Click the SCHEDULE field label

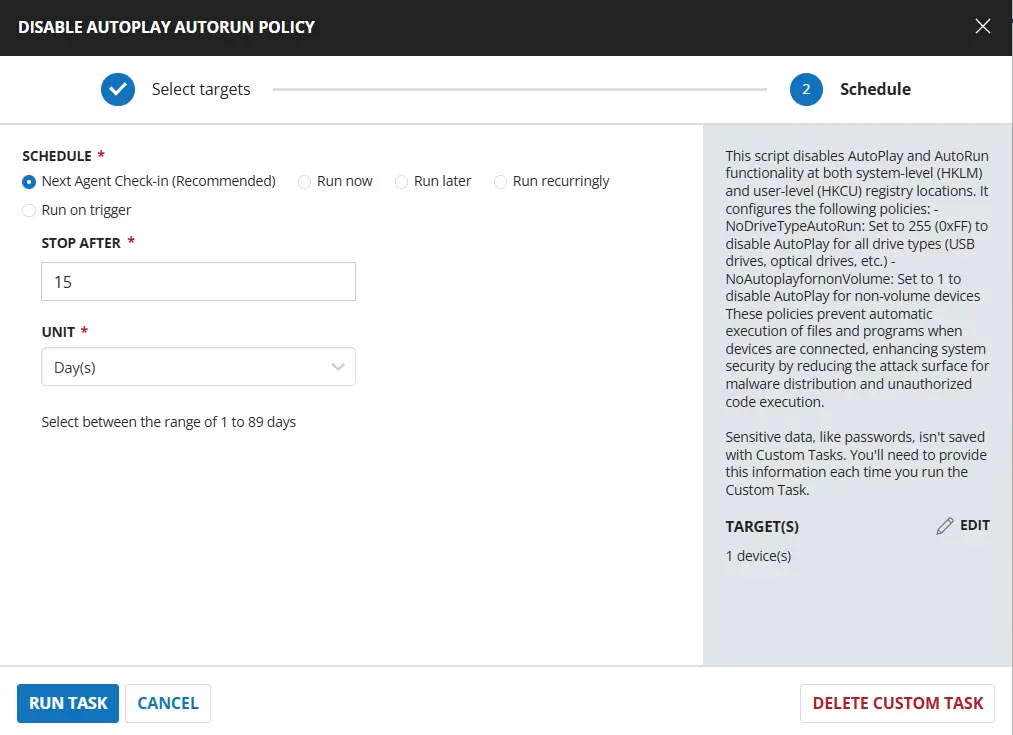57,156
